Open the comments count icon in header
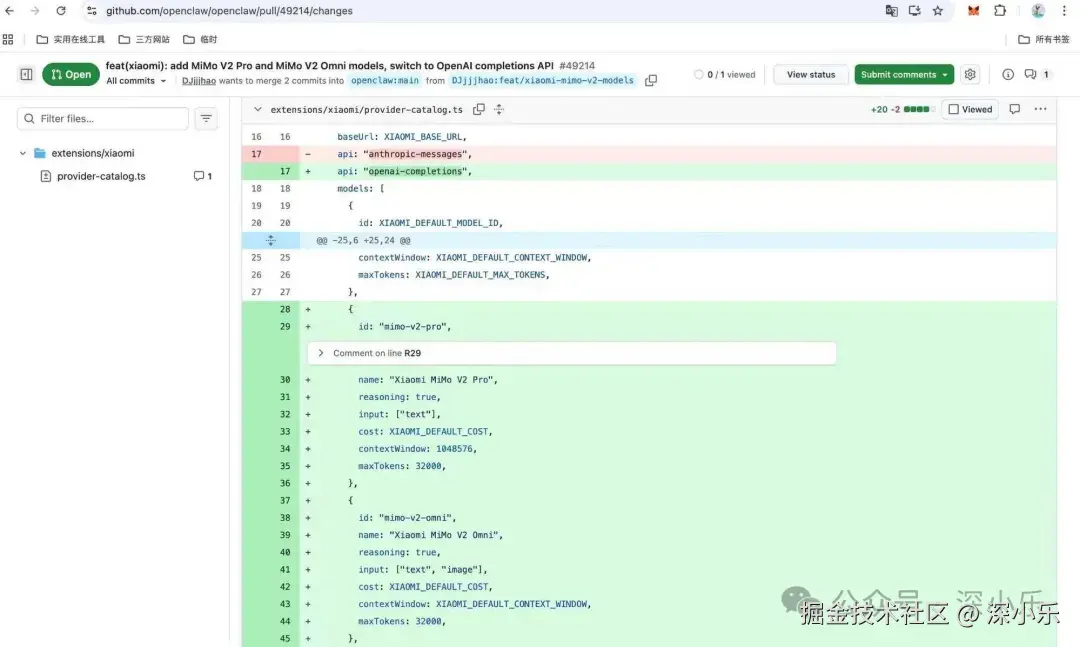 1037,74
